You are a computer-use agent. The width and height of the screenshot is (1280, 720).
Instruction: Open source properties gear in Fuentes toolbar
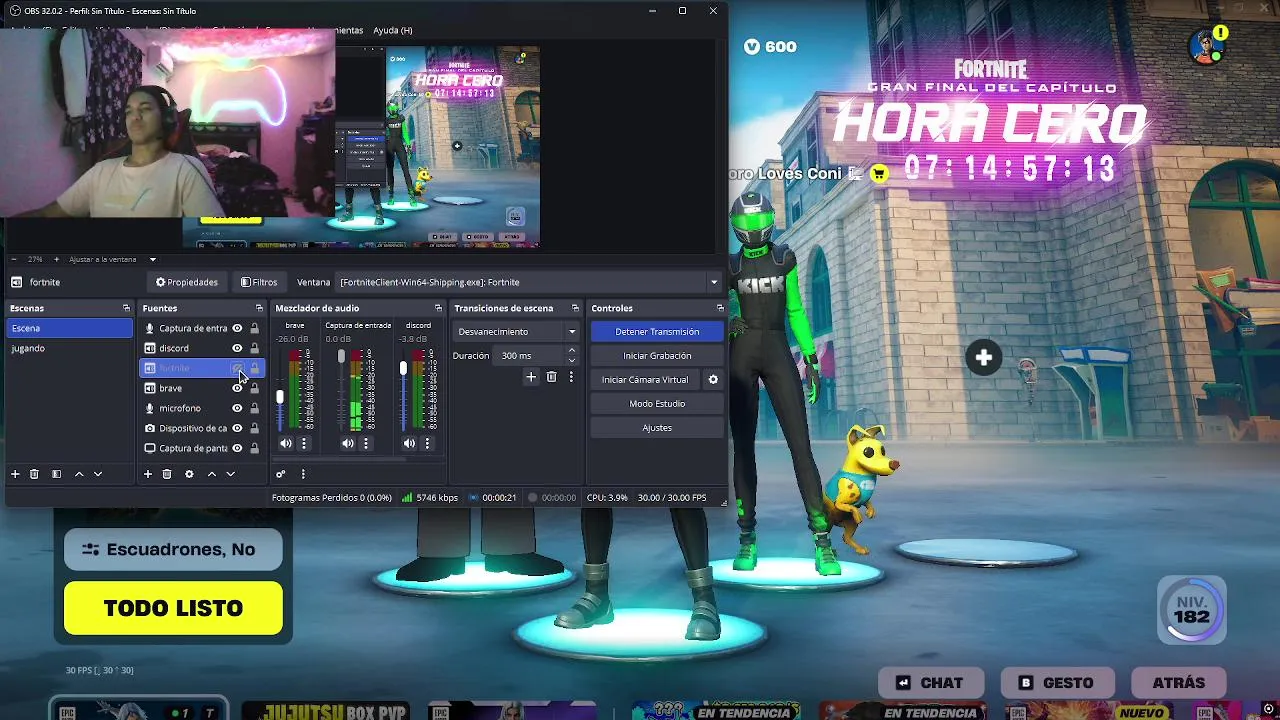click(189, 474)
